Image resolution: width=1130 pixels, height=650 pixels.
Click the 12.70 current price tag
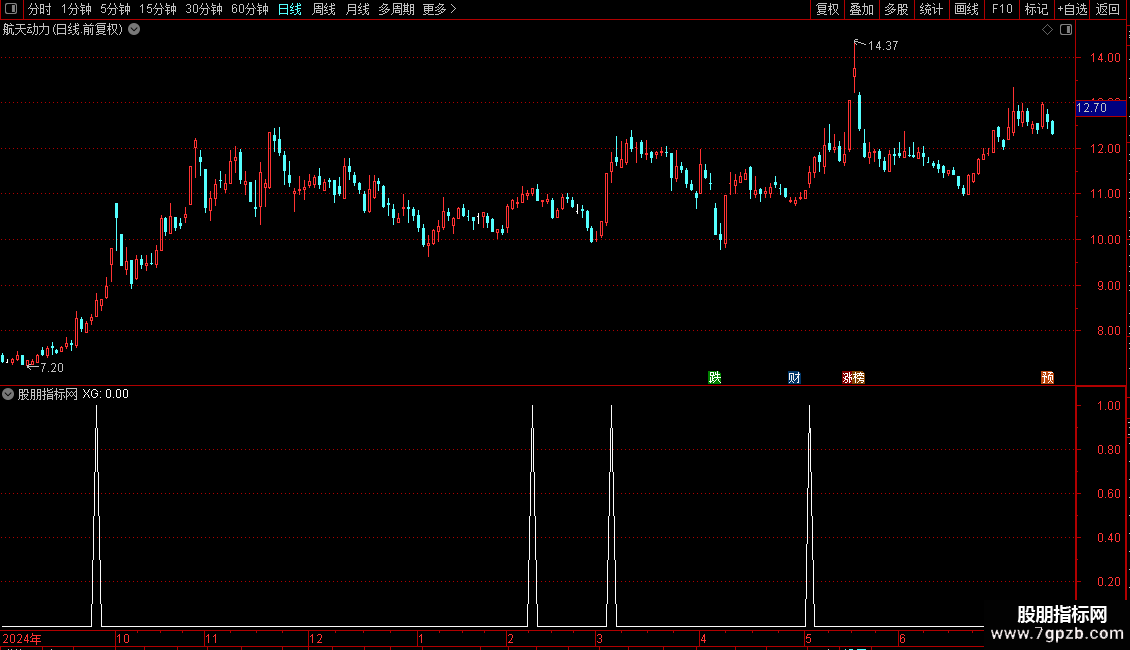1100,108
